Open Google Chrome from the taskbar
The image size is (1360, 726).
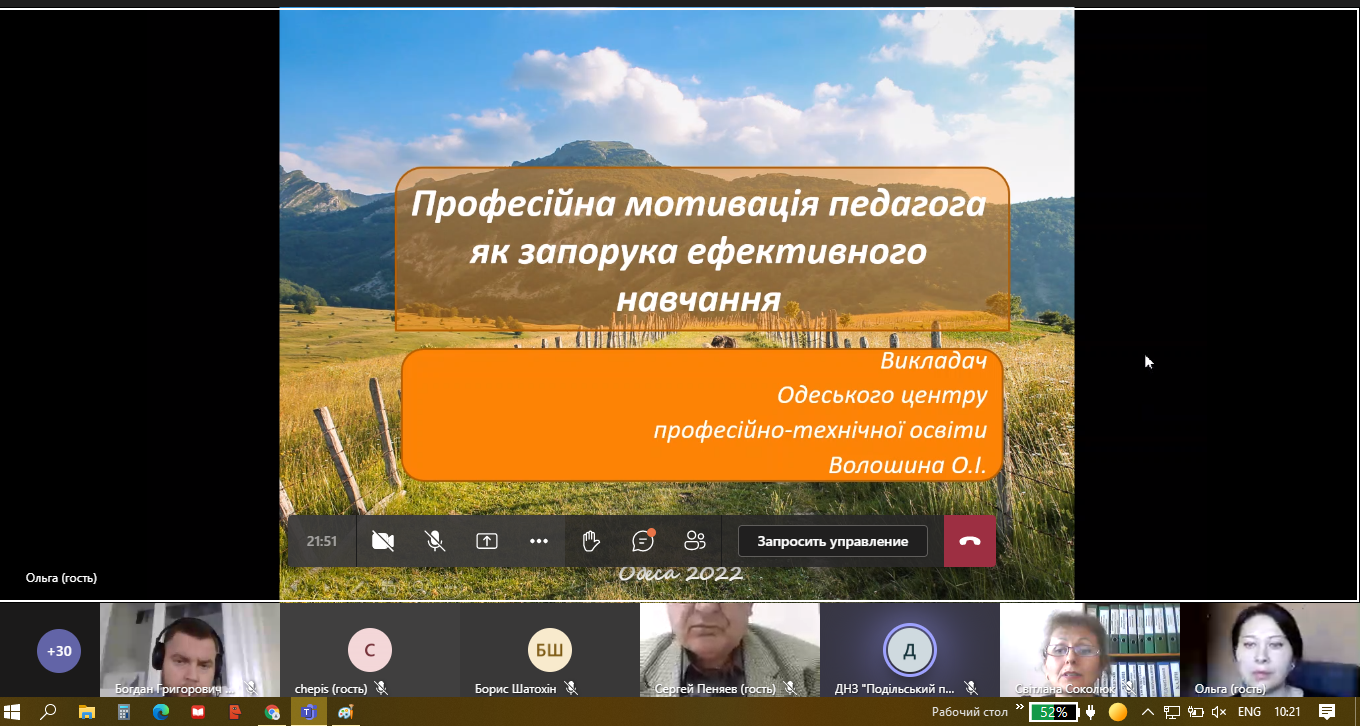coord(272,712)
